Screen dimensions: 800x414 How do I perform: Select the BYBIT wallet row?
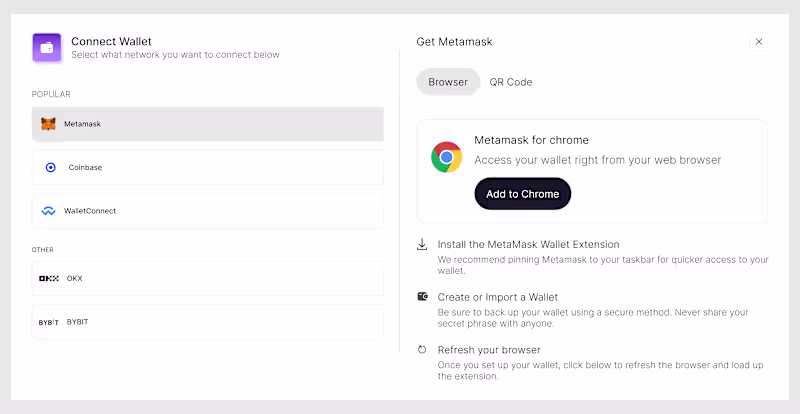pos(207,322)
